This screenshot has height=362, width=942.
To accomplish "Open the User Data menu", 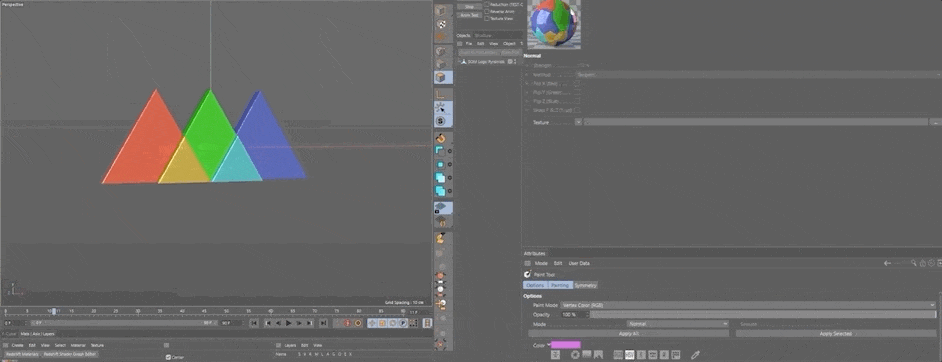I will [x=580, y=263].
